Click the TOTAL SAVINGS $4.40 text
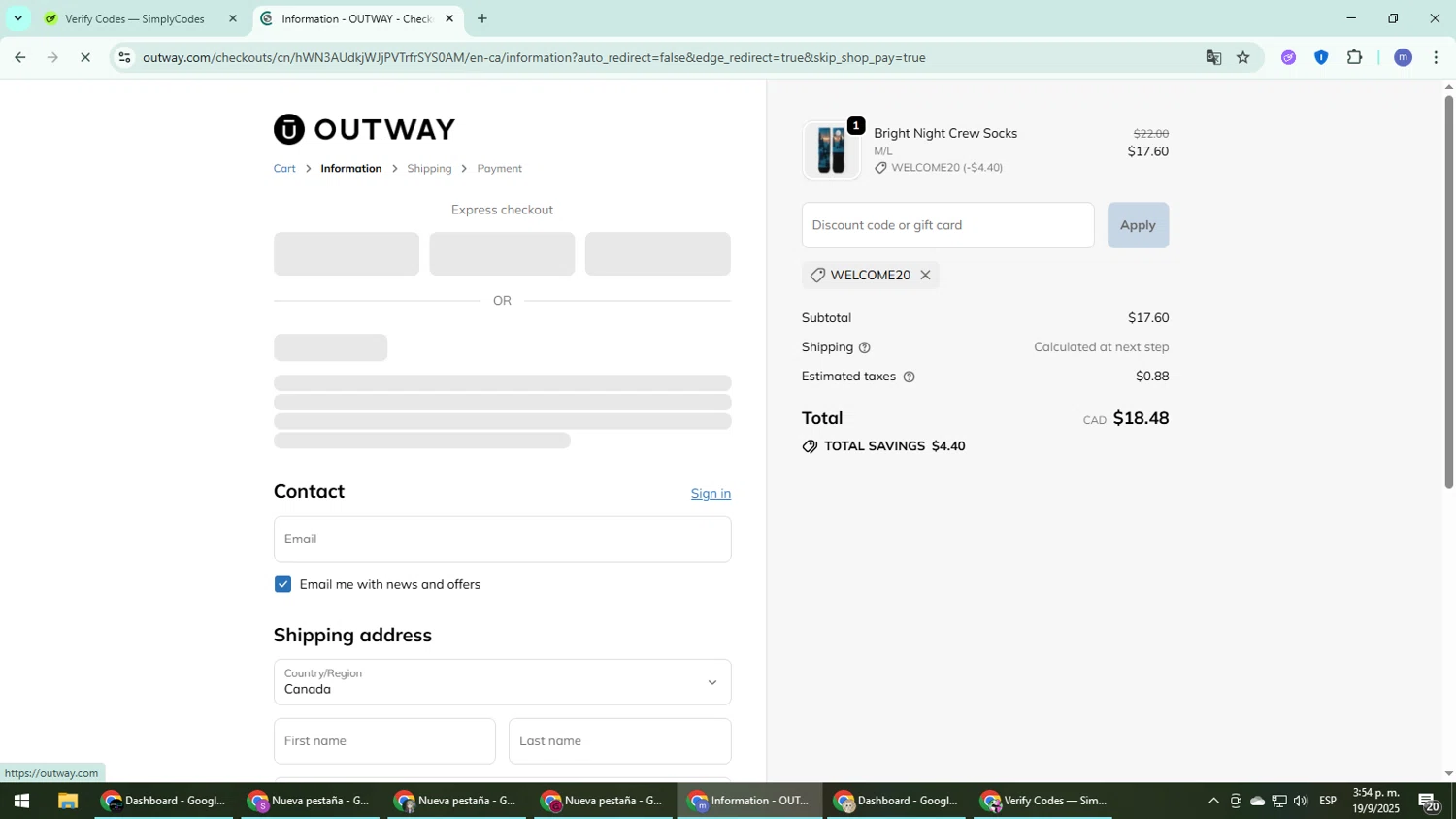1456x819 pixels. click(894, 446)
